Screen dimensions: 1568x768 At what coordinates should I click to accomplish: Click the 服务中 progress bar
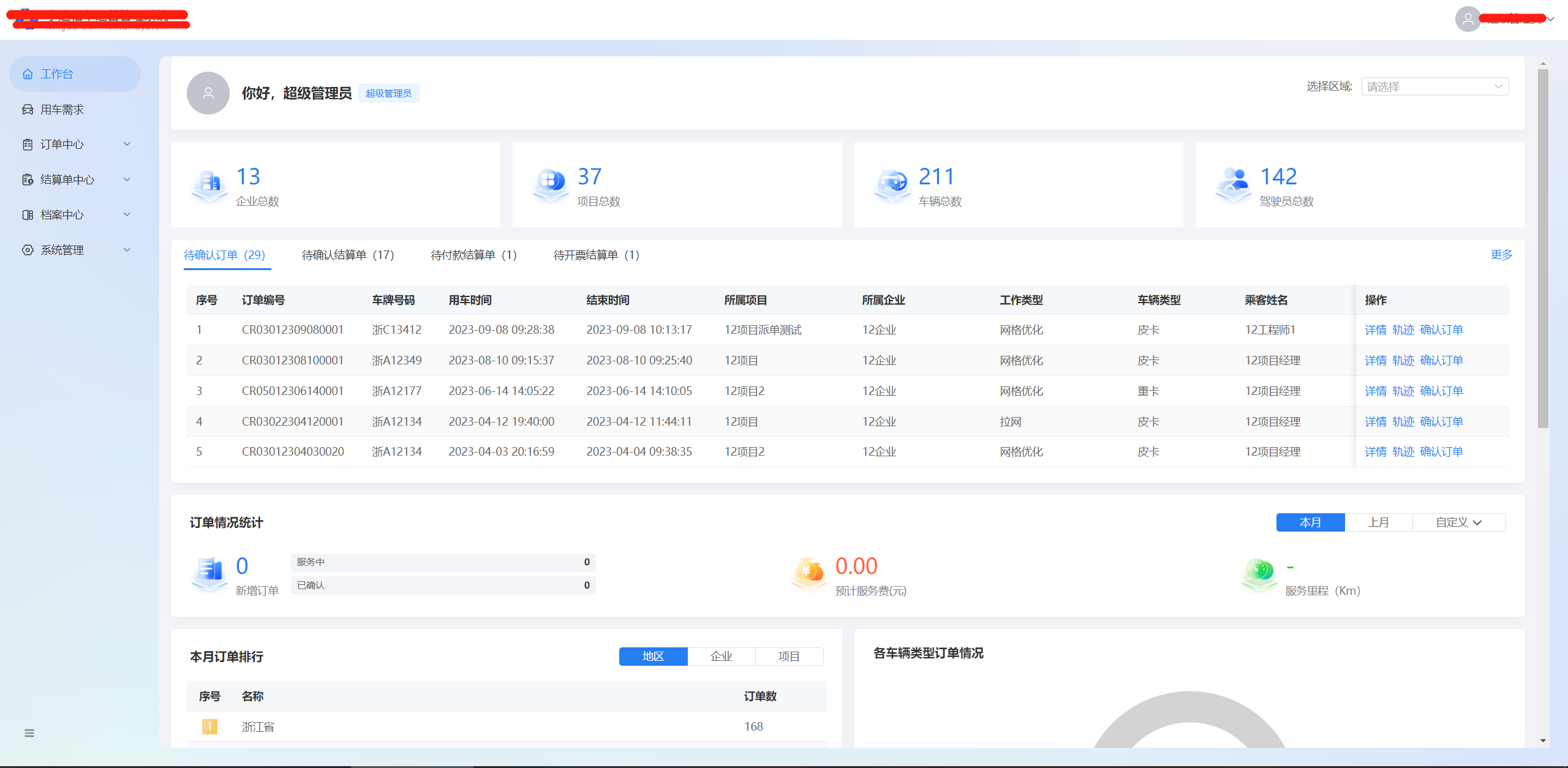pos(443,562)
